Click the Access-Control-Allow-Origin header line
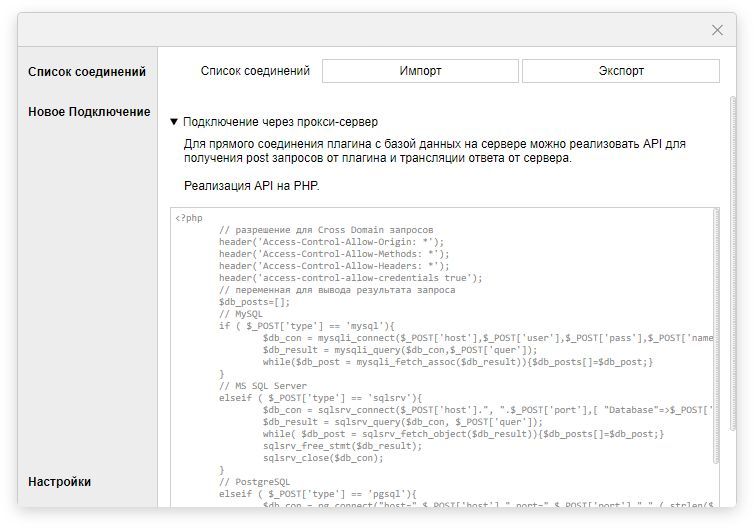The width and height of the screenshot is (754, 528). click(x=332, y=242)
